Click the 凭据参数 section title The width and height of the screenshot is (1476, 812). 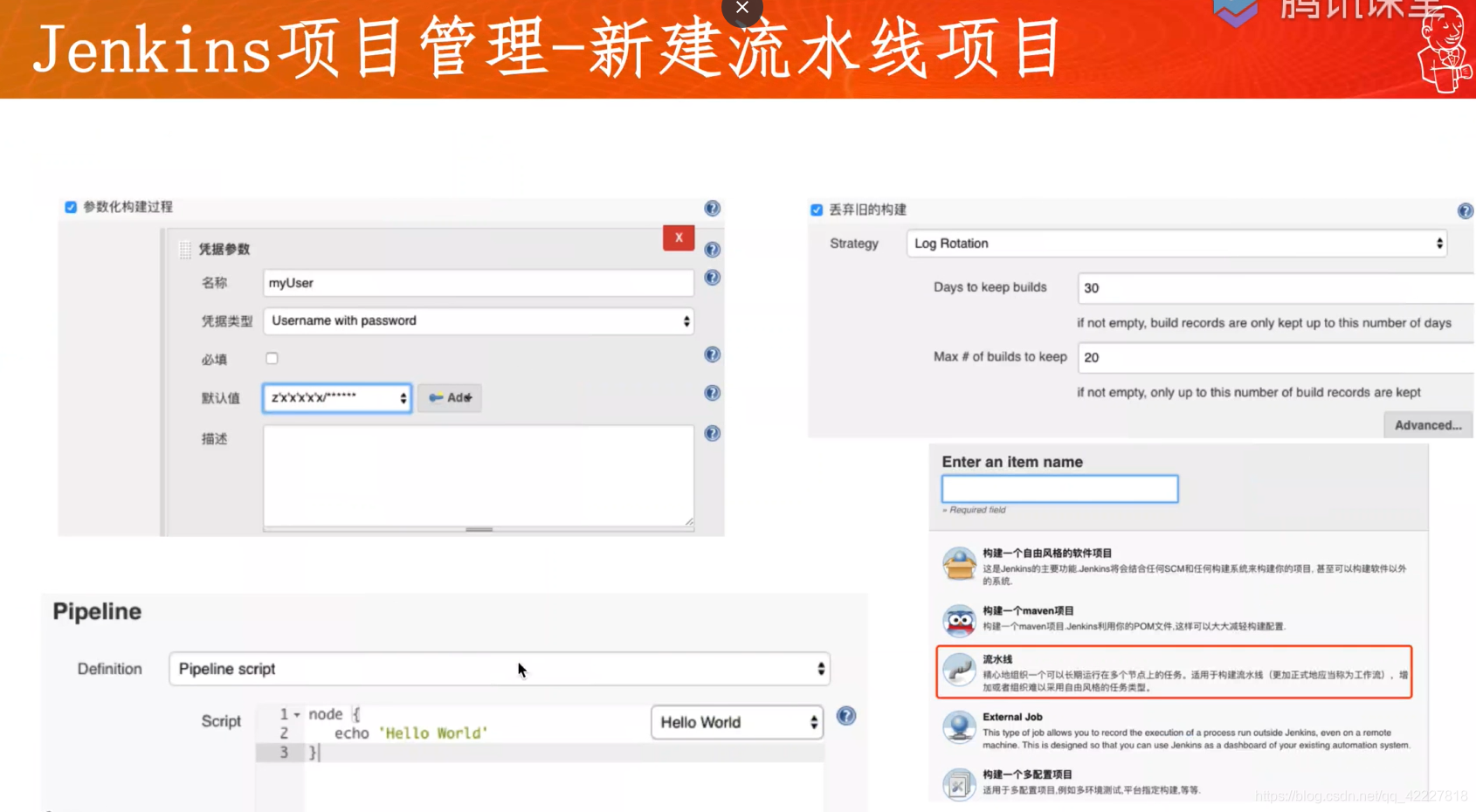click(x=224, y=250)
